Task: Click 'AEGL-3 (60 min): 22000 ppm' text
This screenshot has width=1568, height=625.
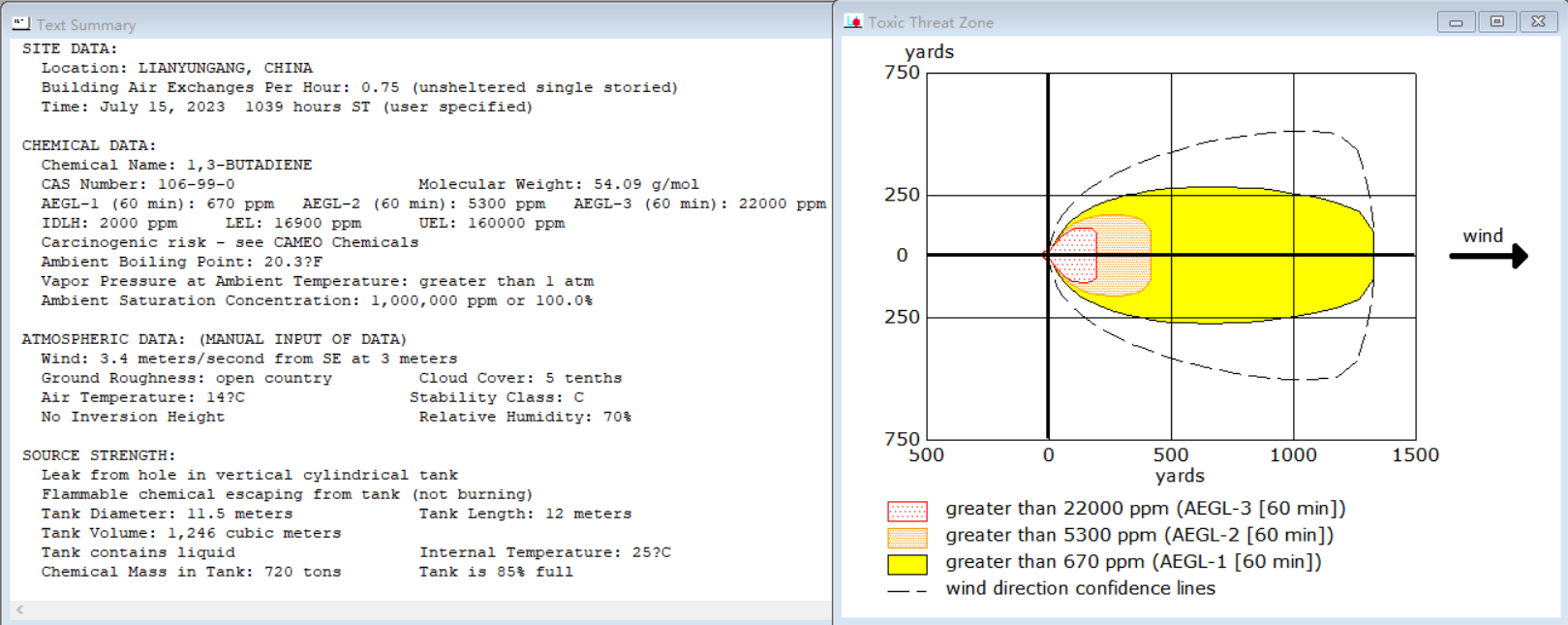Action: point(699,203)
